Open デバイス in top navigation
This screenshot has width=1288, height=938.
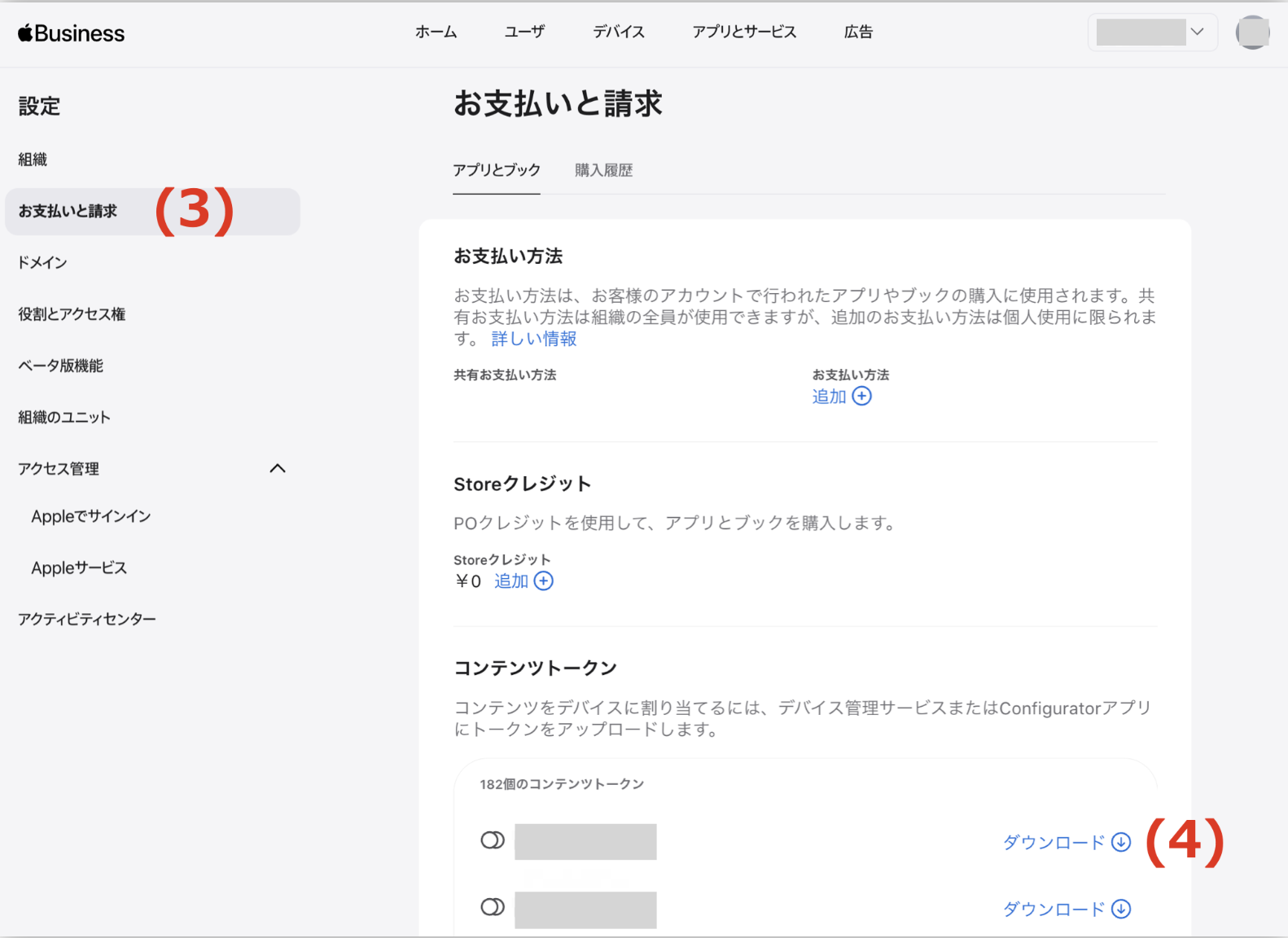619,33
